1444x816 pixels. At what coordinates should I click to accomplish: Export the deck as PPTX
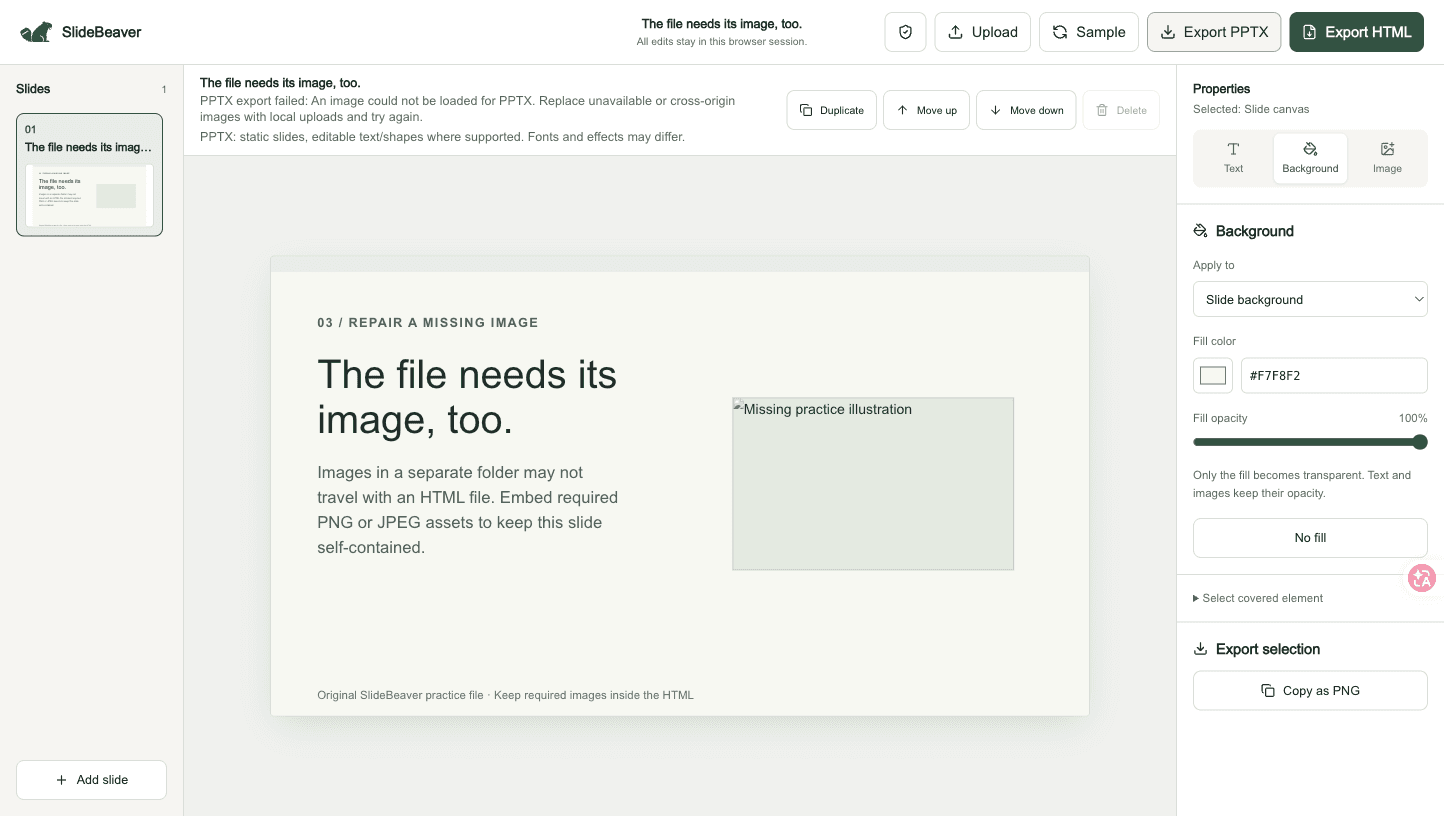tap(1214, 32)
